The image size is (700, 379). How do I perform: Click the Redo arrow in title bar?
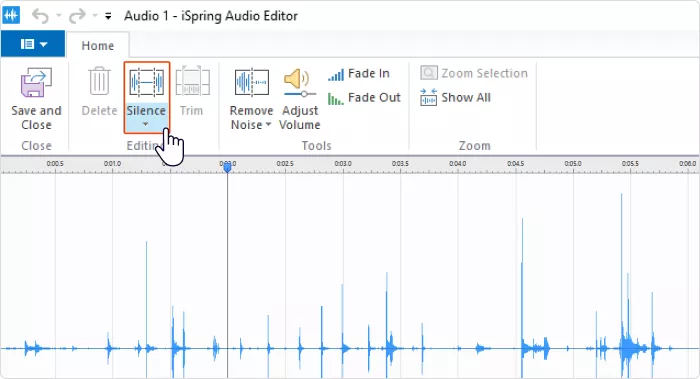point(77,16)
